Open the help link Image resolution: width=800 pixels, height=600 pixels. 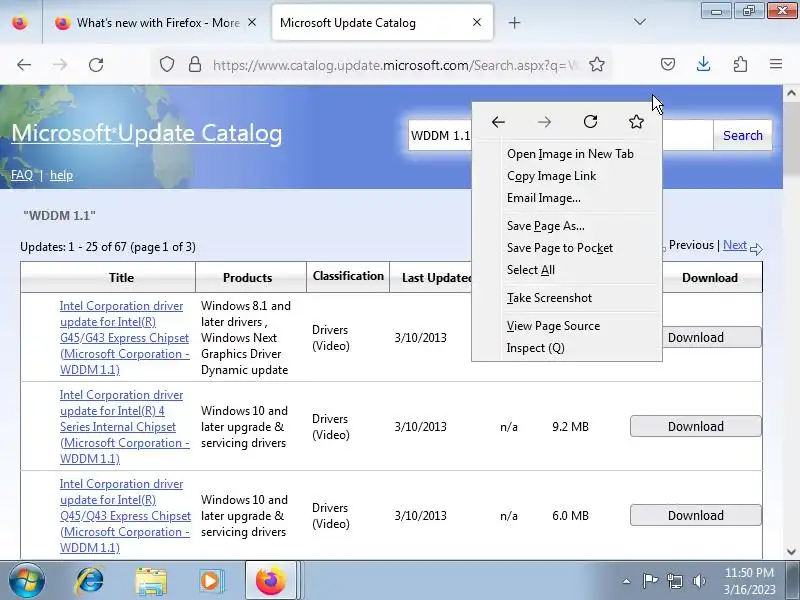tap(61, 175)
